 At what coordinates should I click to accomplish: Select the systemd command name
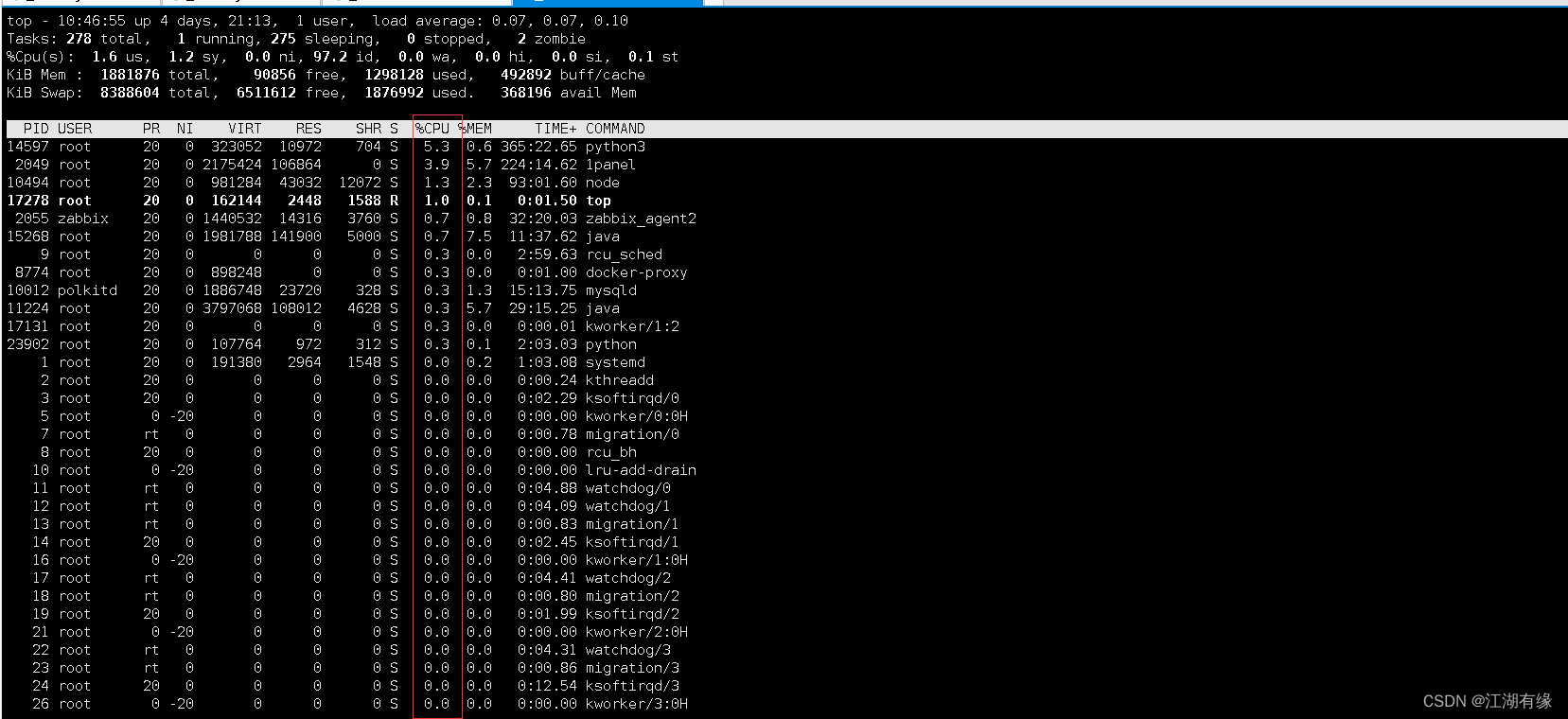click(x=615, y=362)
